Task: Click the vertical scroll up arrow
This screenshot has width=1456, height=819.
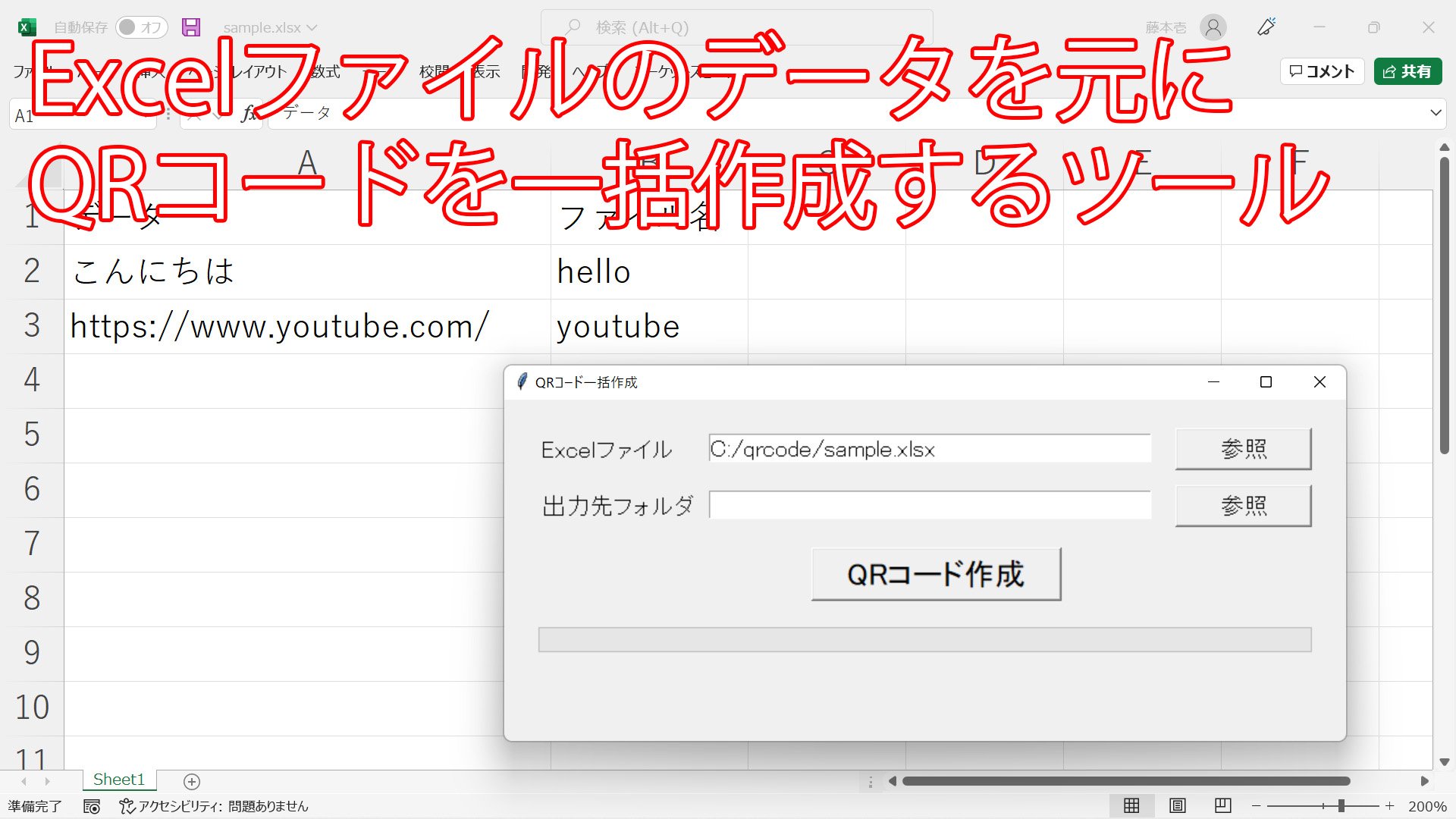Action: pyautogui.click(x=1445, y=147)
